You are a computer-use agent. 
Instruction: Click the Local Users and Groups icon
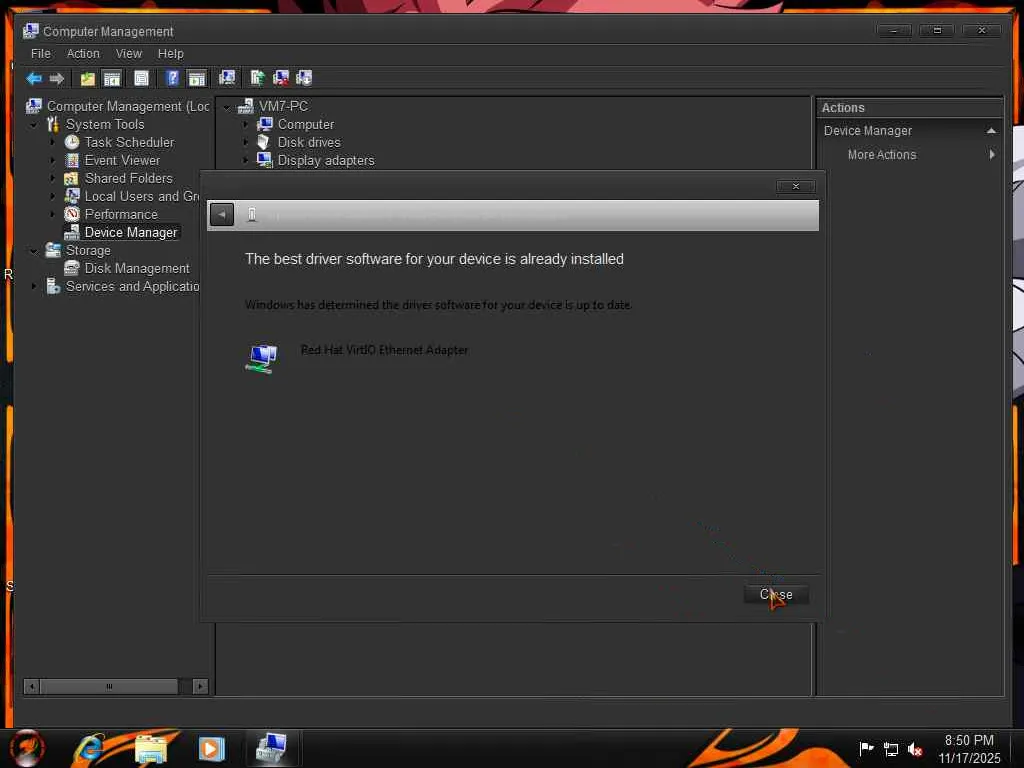click(72, 196)
